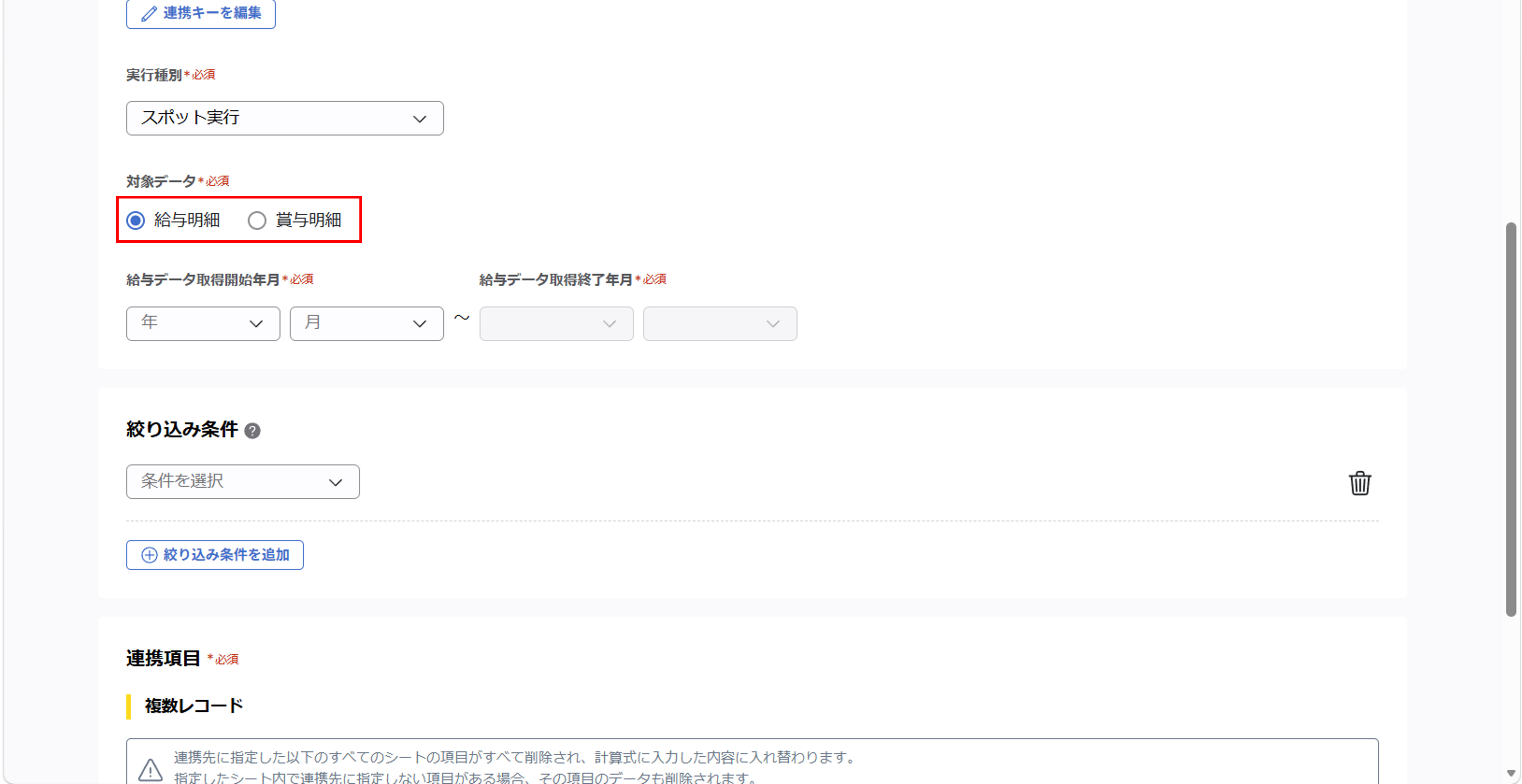1522x784 pixels.
Task: Click 絞り込み条件を追加 button
Action: (214, 555)
